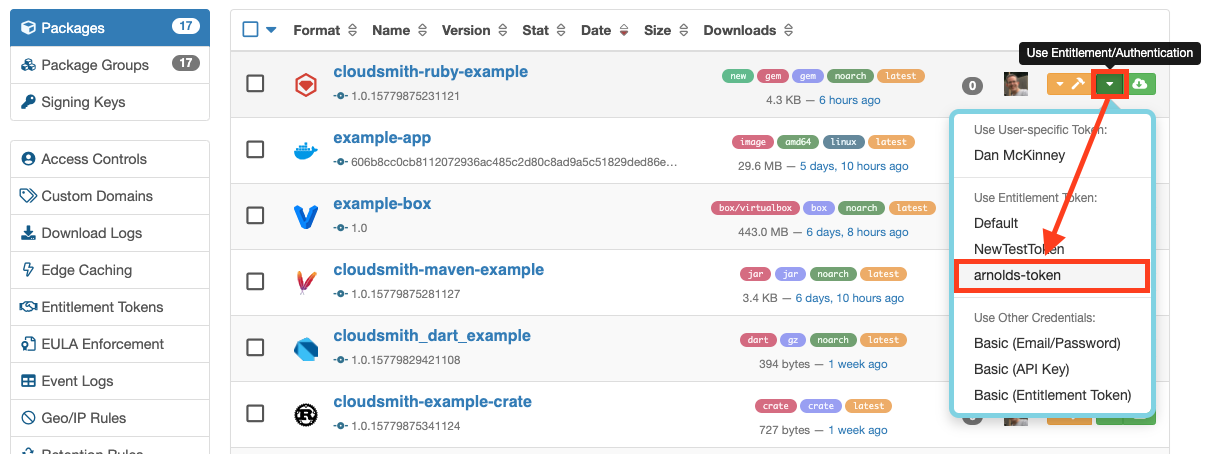1211x454 pixels.
Task: Go to Access Controls settings
Action: point(110,159)
